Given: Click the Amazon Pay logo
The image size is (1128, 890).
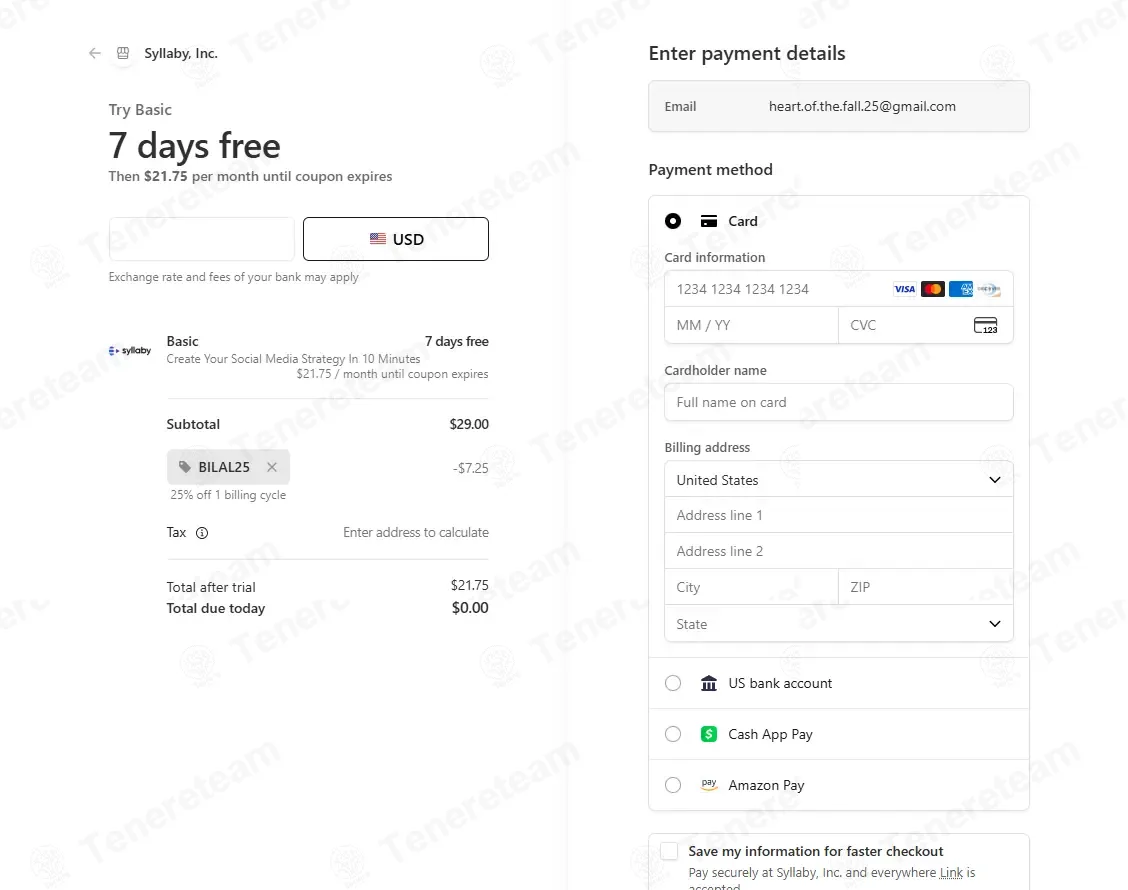Looking at the screenshot, I should tap(709, 786).
